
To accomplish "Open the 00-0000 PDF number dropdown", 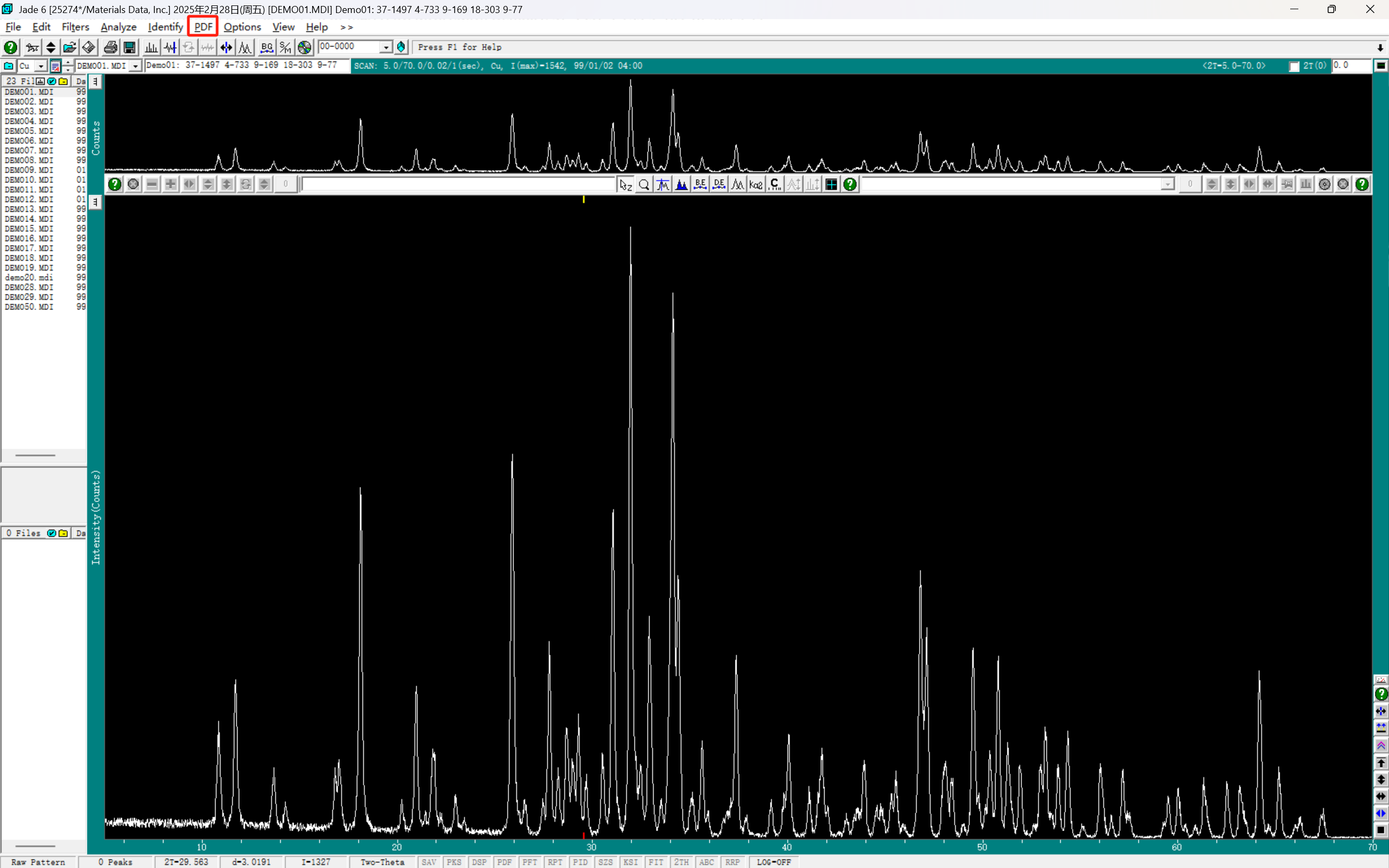I will click(386, 47).
